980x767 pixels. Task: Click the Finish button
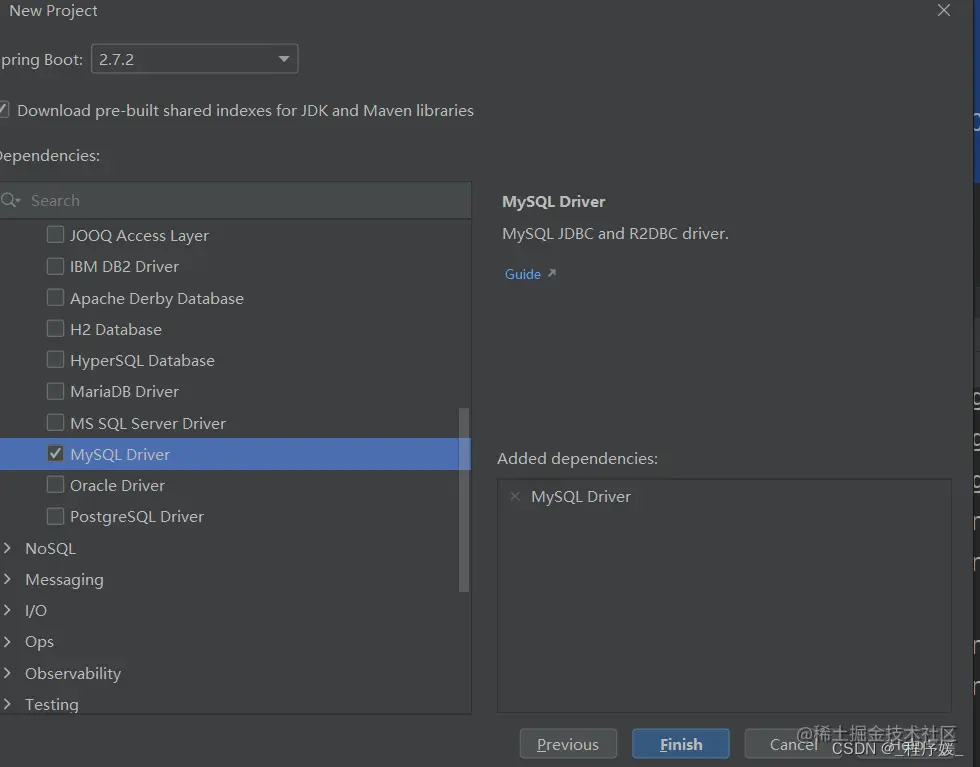(681, 744)
